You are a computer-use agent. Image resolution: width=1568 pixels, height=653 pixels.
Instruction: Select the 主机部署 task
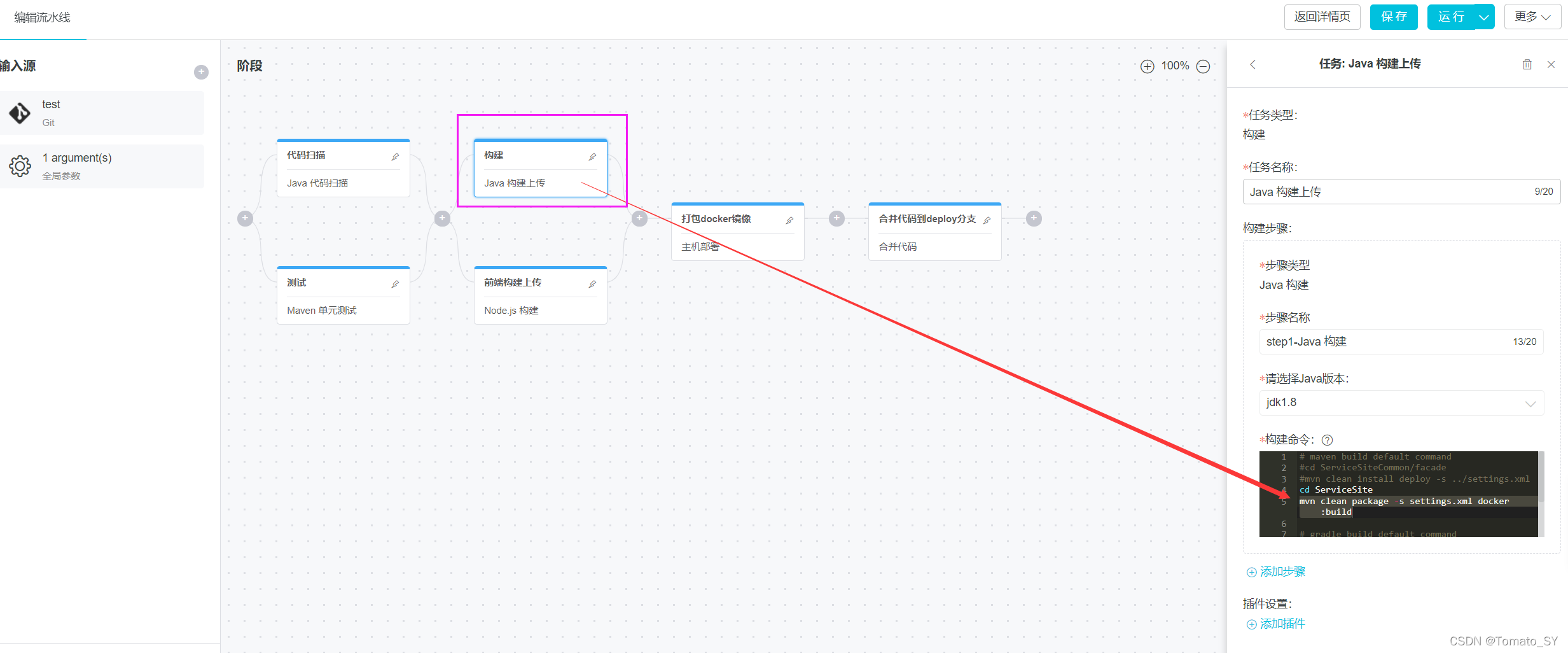tap(700, 247)
